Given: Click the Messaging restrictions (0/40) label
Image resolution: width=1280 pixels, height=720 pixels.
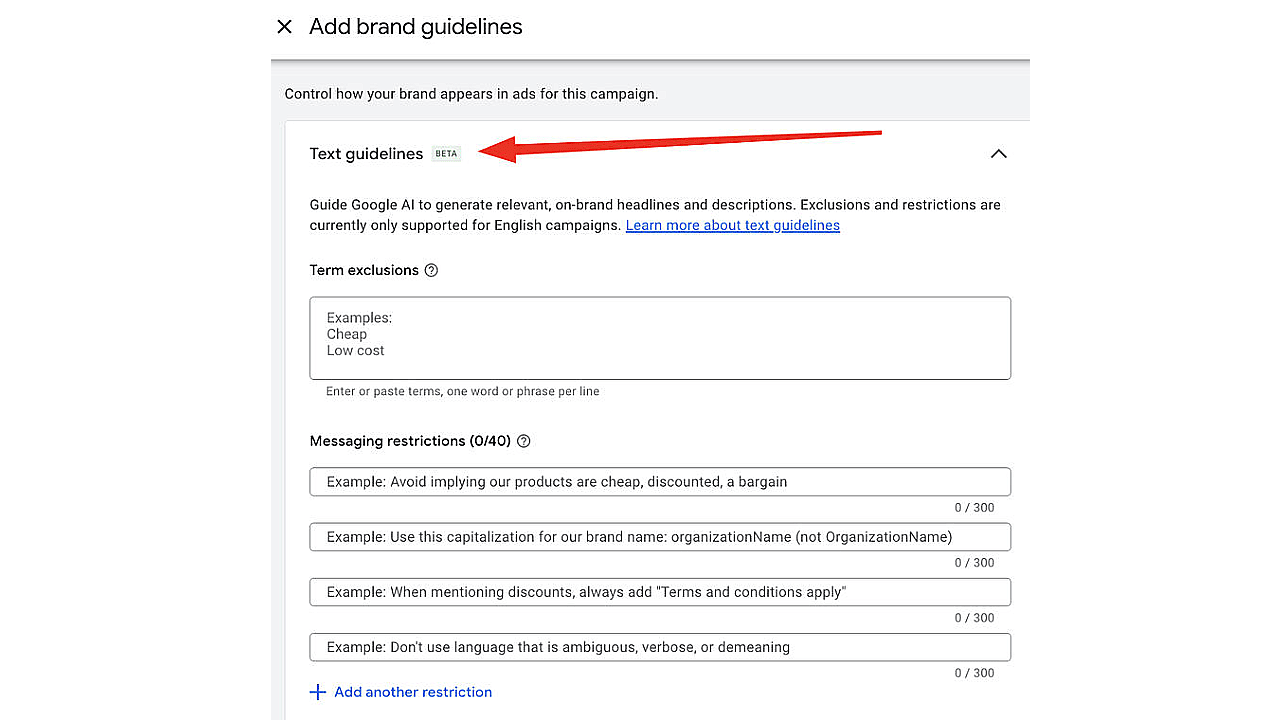Looking at the screenshot, I should click(410, 441).
